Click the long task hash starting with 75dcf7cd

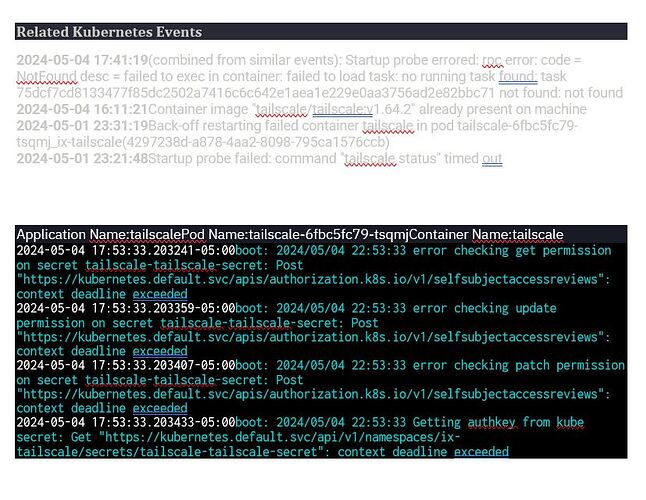pos(256,93)
